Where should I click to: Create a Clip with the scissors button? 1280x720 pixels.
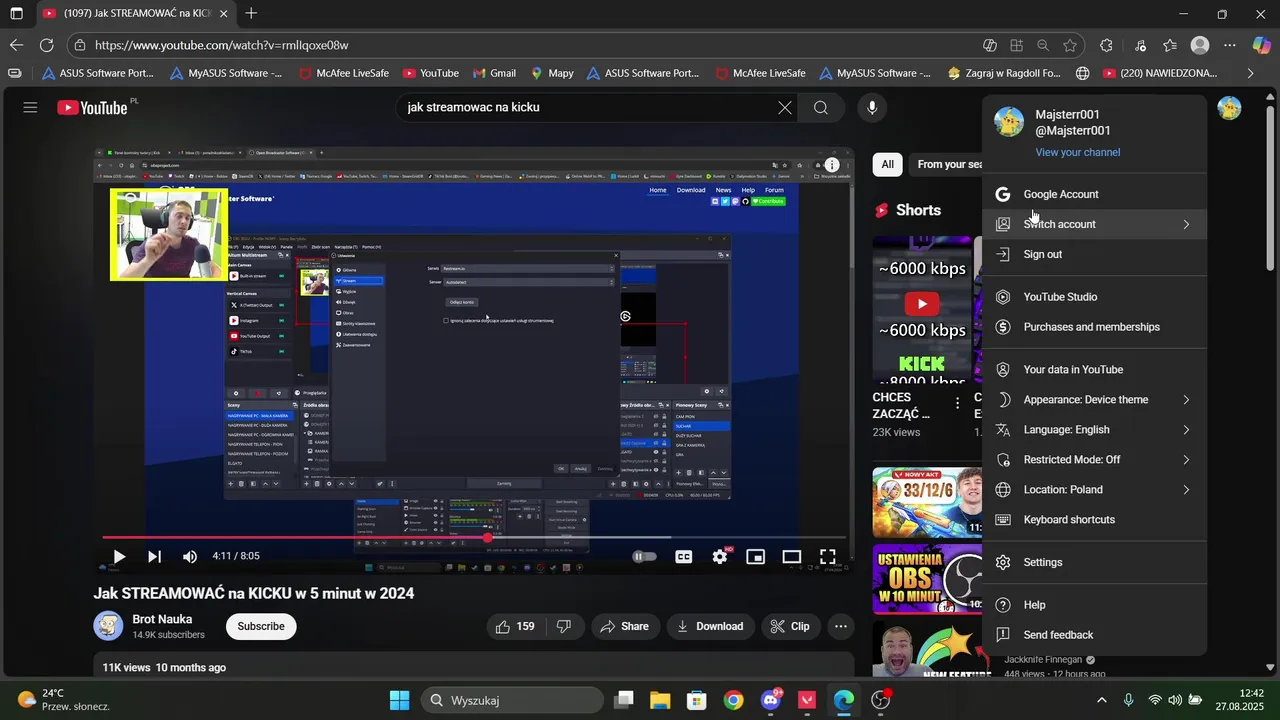coord(790,626)
